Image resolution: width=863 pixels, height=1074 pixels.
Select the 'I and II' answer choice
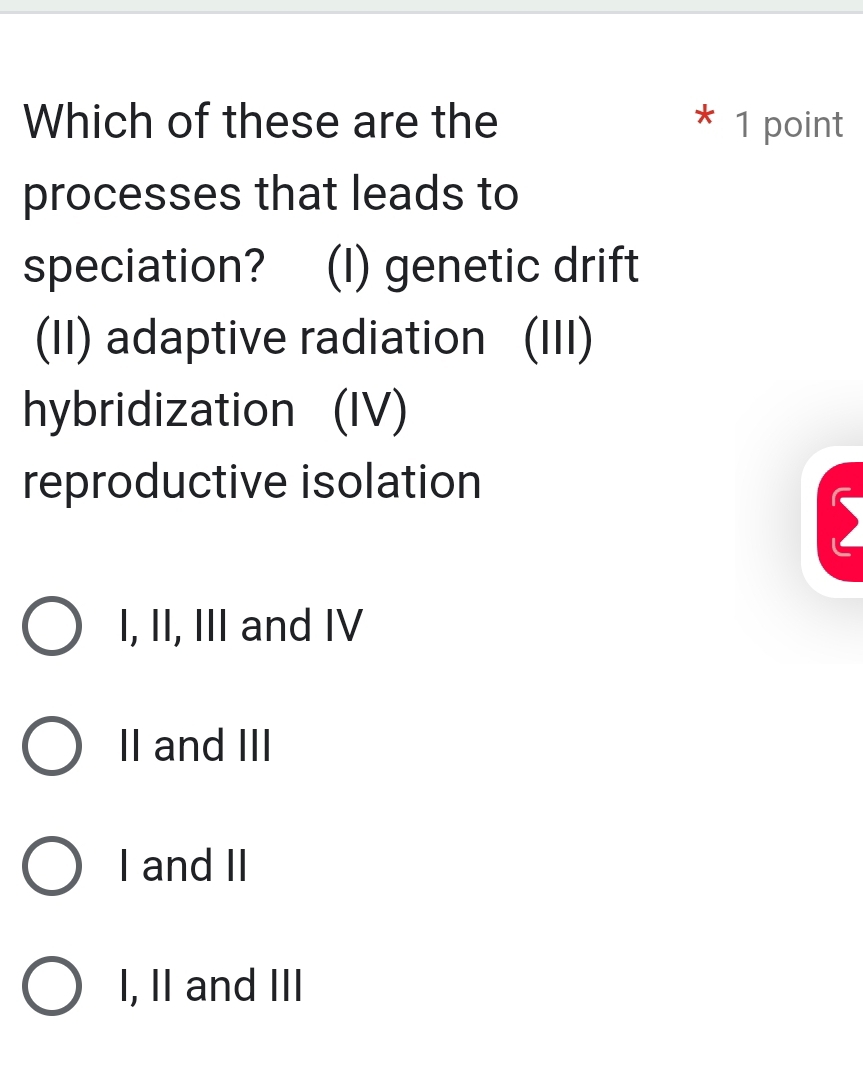point(183,866)
